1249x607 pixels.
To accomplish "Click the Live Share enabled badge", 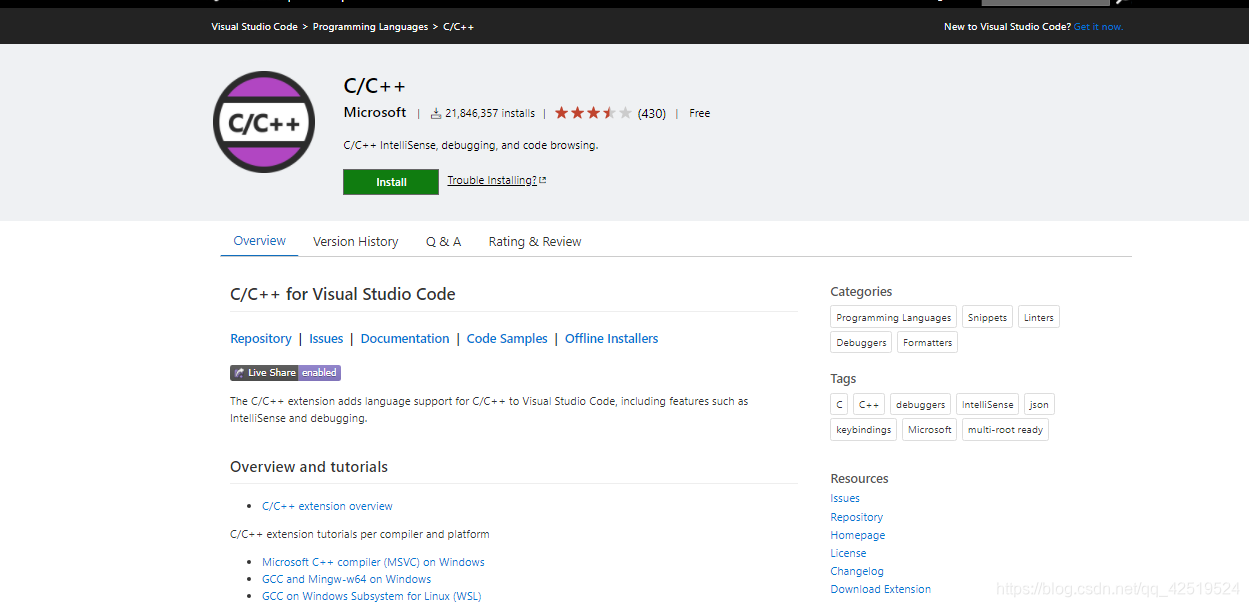I will [x=285, y=373].
